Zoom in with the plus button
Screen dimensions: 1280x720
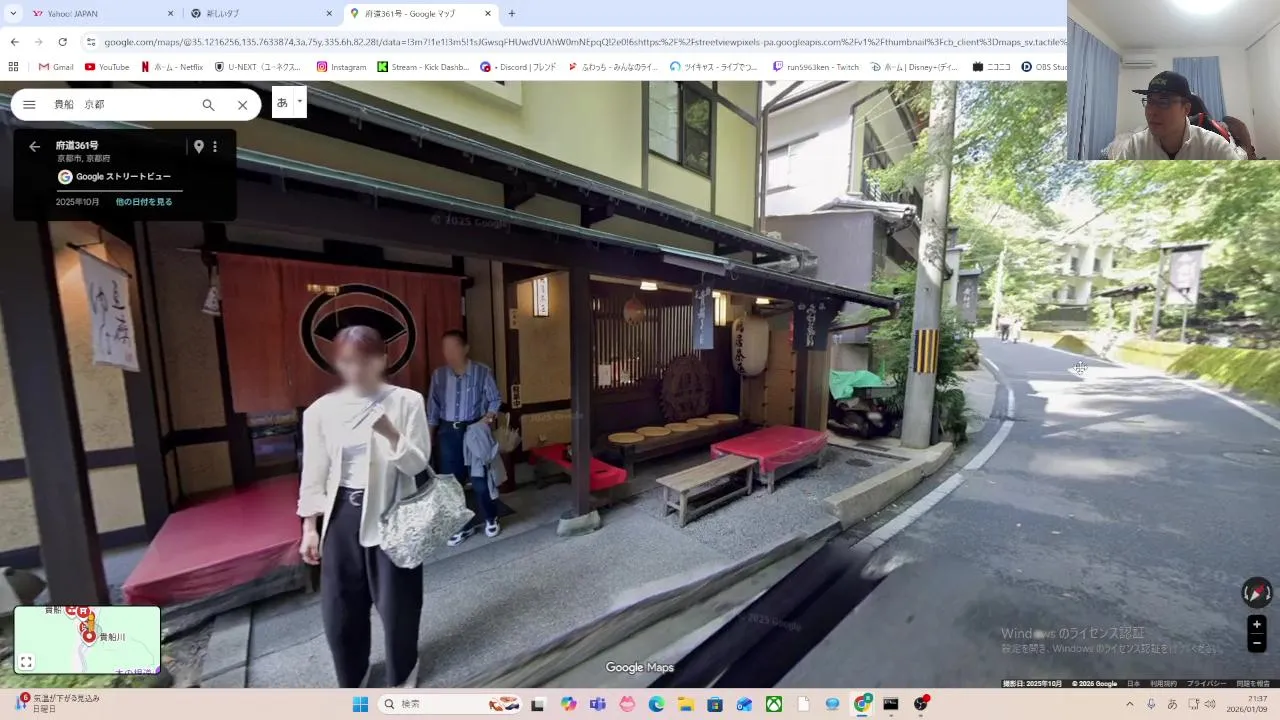click(x=1257, y=625)
